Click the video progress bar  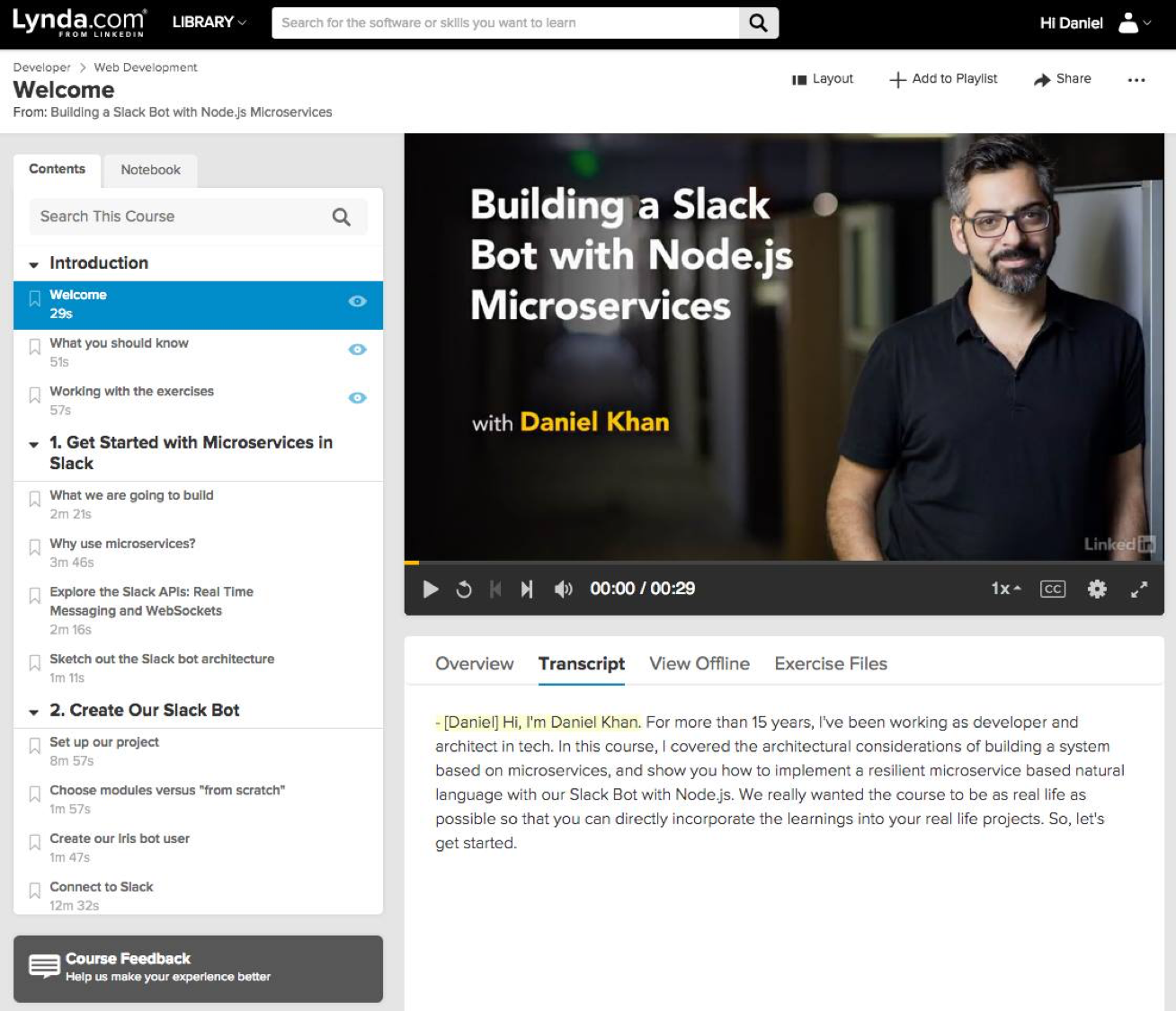(x=784, y=563)
